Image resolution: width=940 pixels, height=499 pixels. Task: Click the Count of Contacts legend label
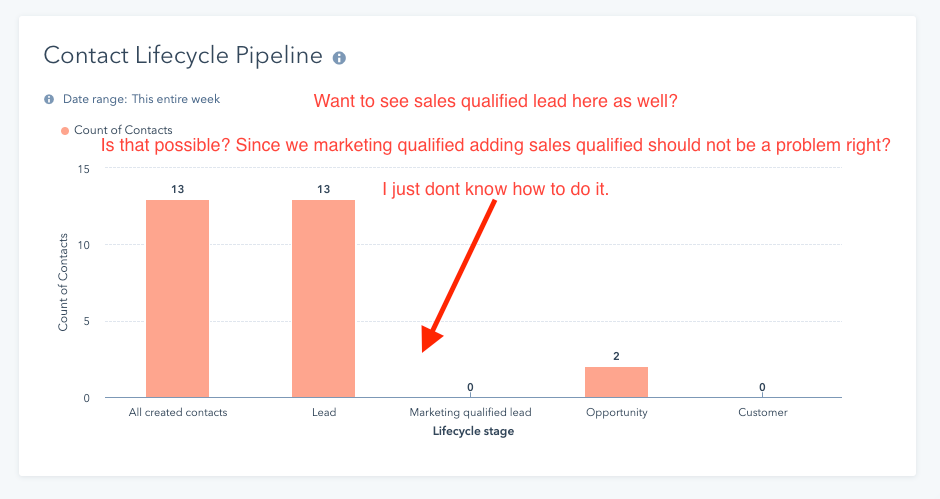tap(123, 130)
